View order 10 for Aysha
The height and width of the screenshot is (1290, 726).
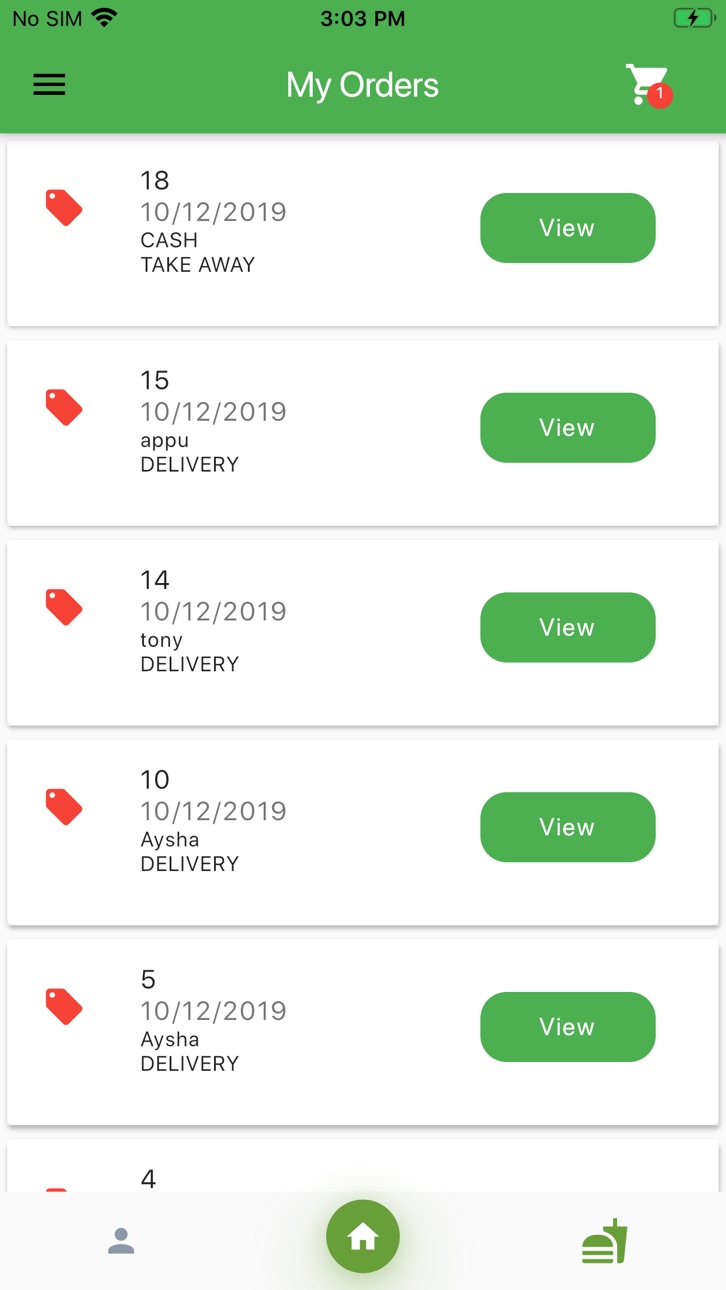[568, 827]
